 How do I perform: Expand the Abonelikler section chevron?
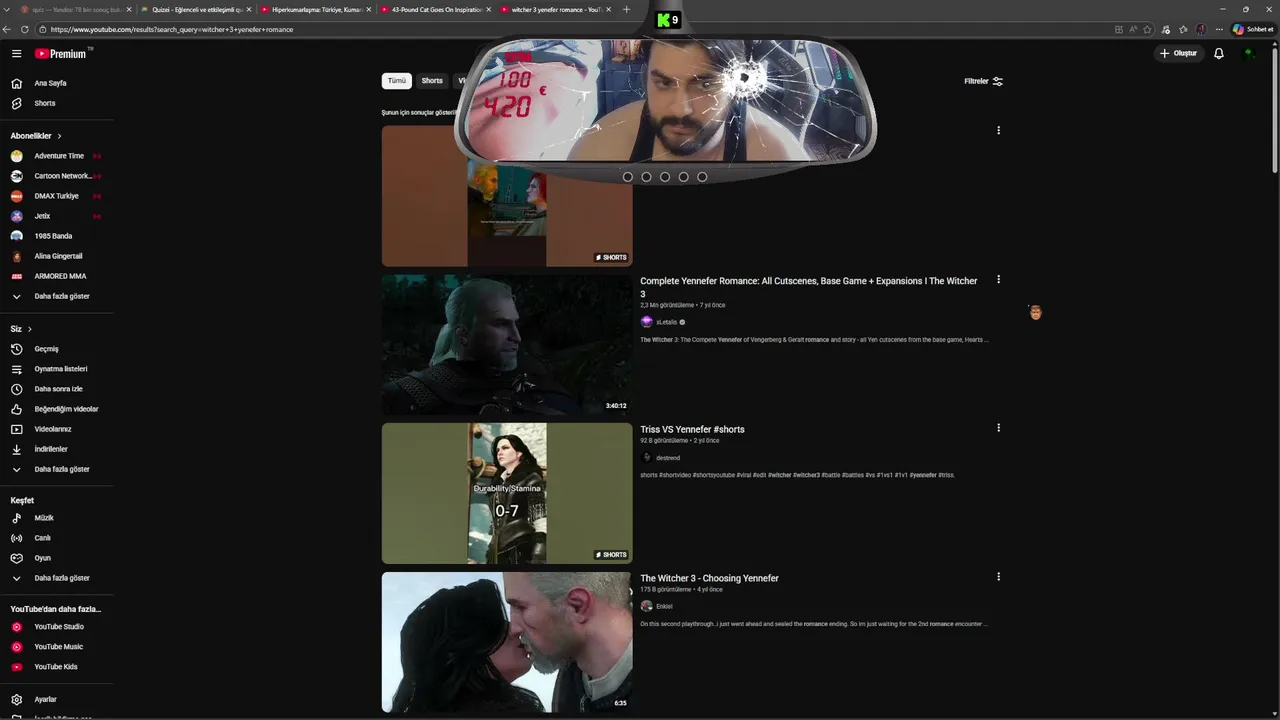tap(59, 136)
